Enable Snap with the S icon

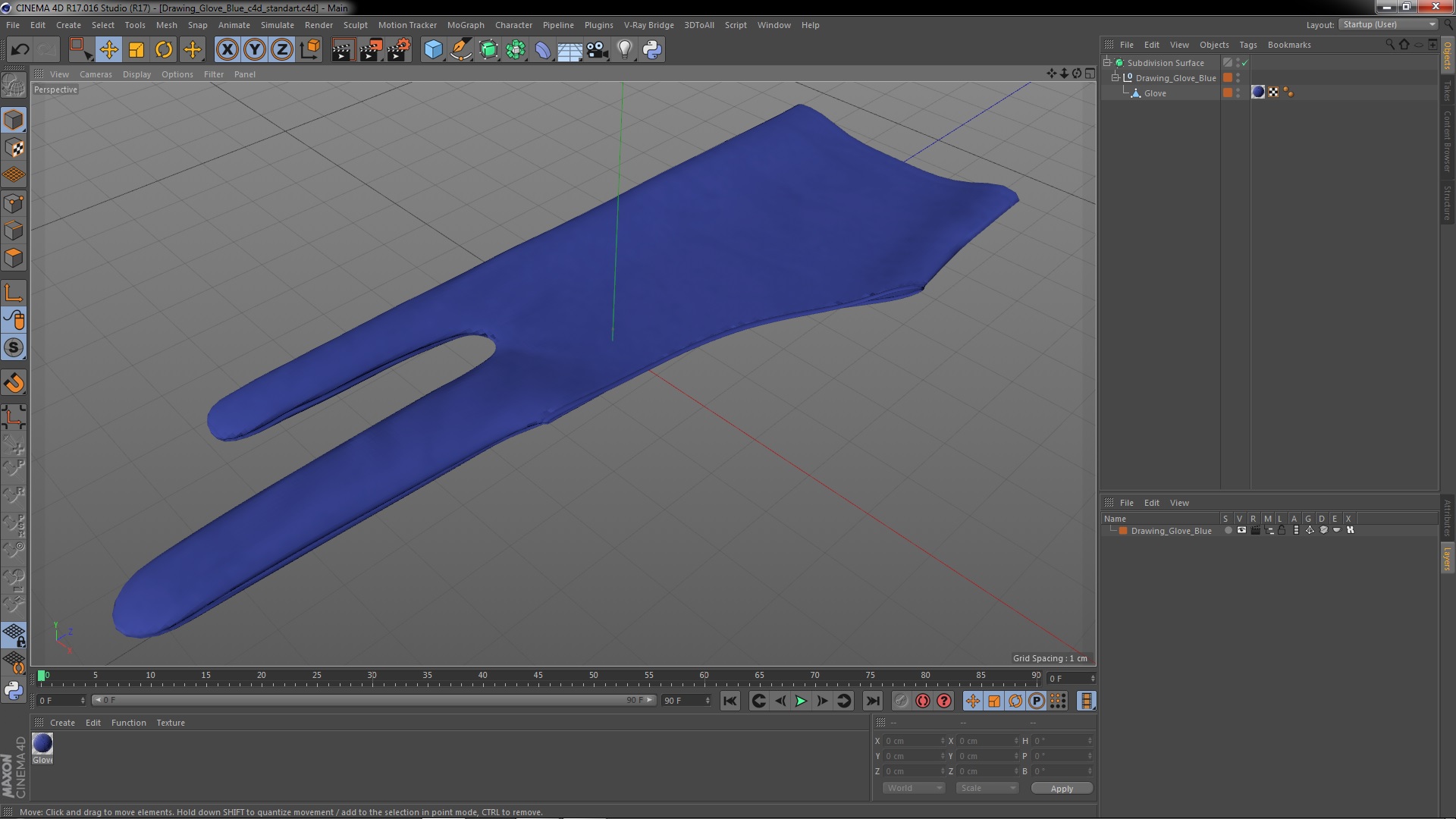[14, 347]
